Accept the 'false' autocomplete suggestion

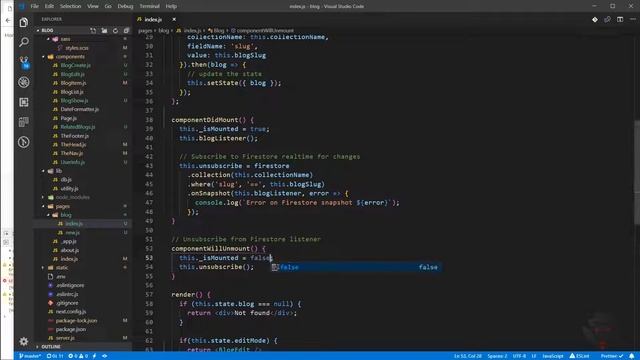(x=356, y=267)
